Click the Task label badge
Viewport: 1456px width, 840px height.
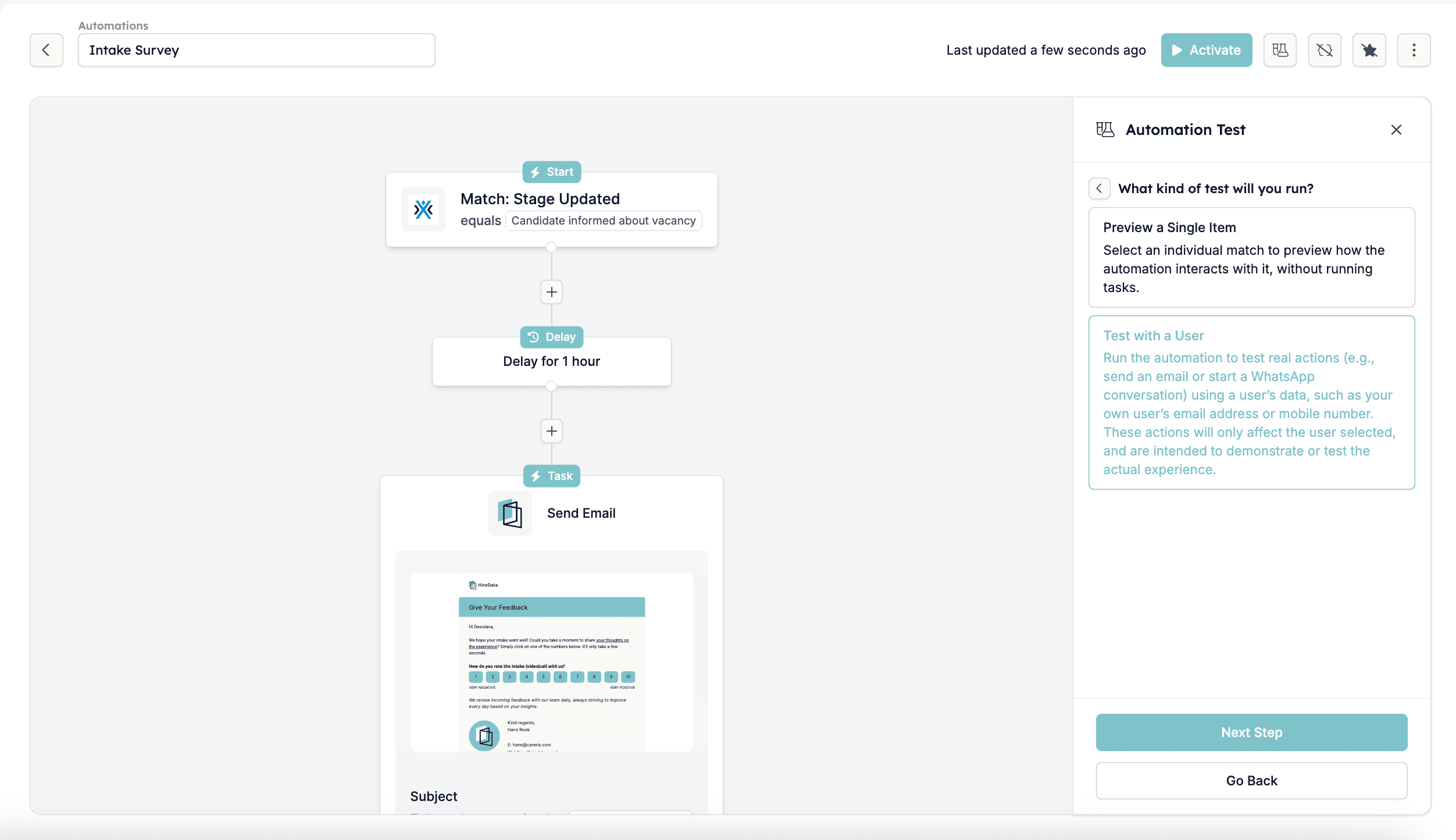[x=552, y=476]
